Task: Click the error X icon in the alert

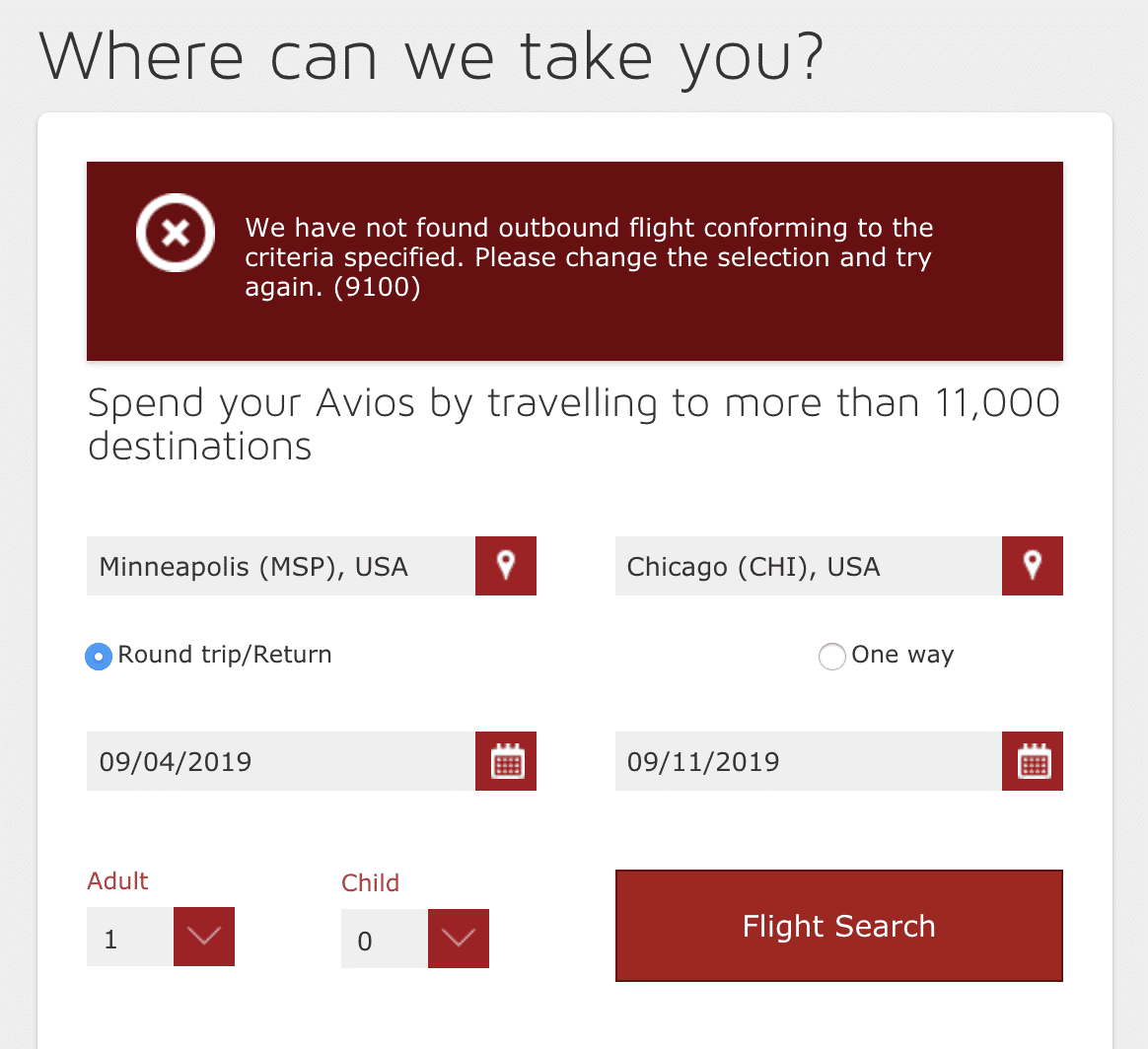Action: [175, 233]
